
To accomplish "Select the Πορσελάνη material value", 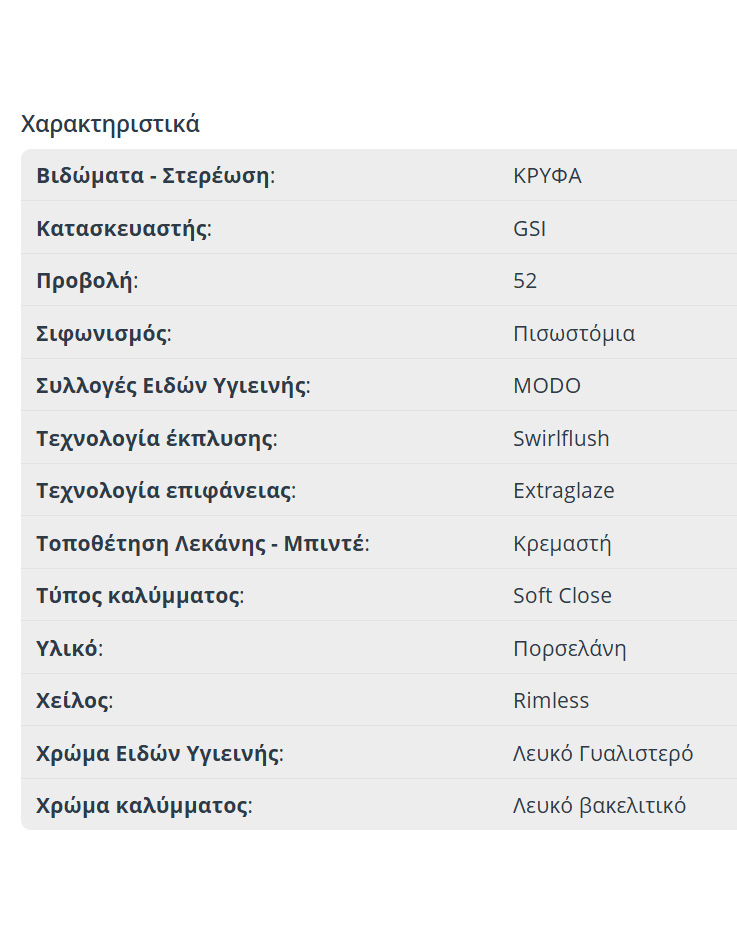I will click(x=569, y=649).
